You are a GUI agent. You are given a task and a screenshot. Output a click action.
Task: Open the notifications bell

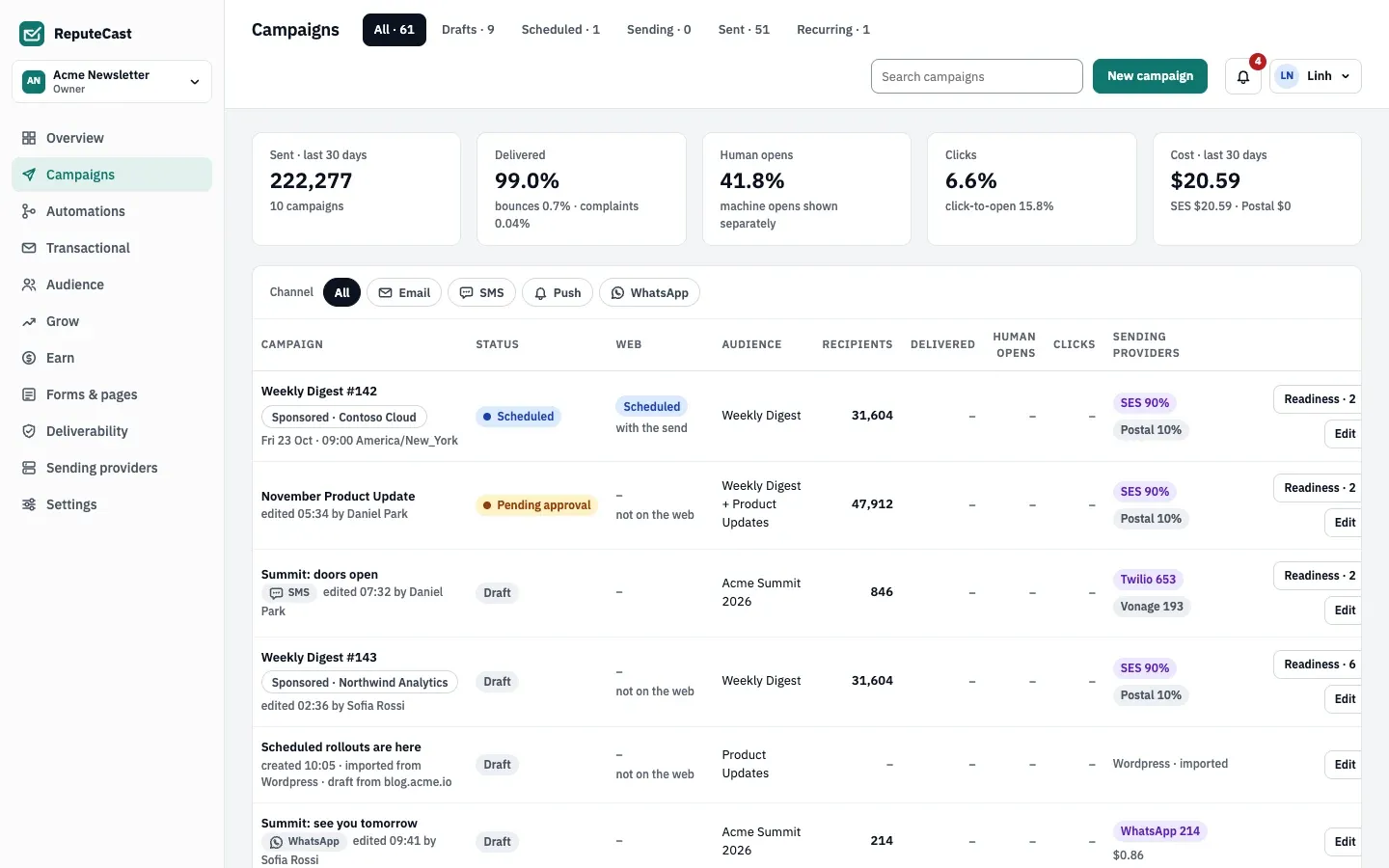point(1243,76)
